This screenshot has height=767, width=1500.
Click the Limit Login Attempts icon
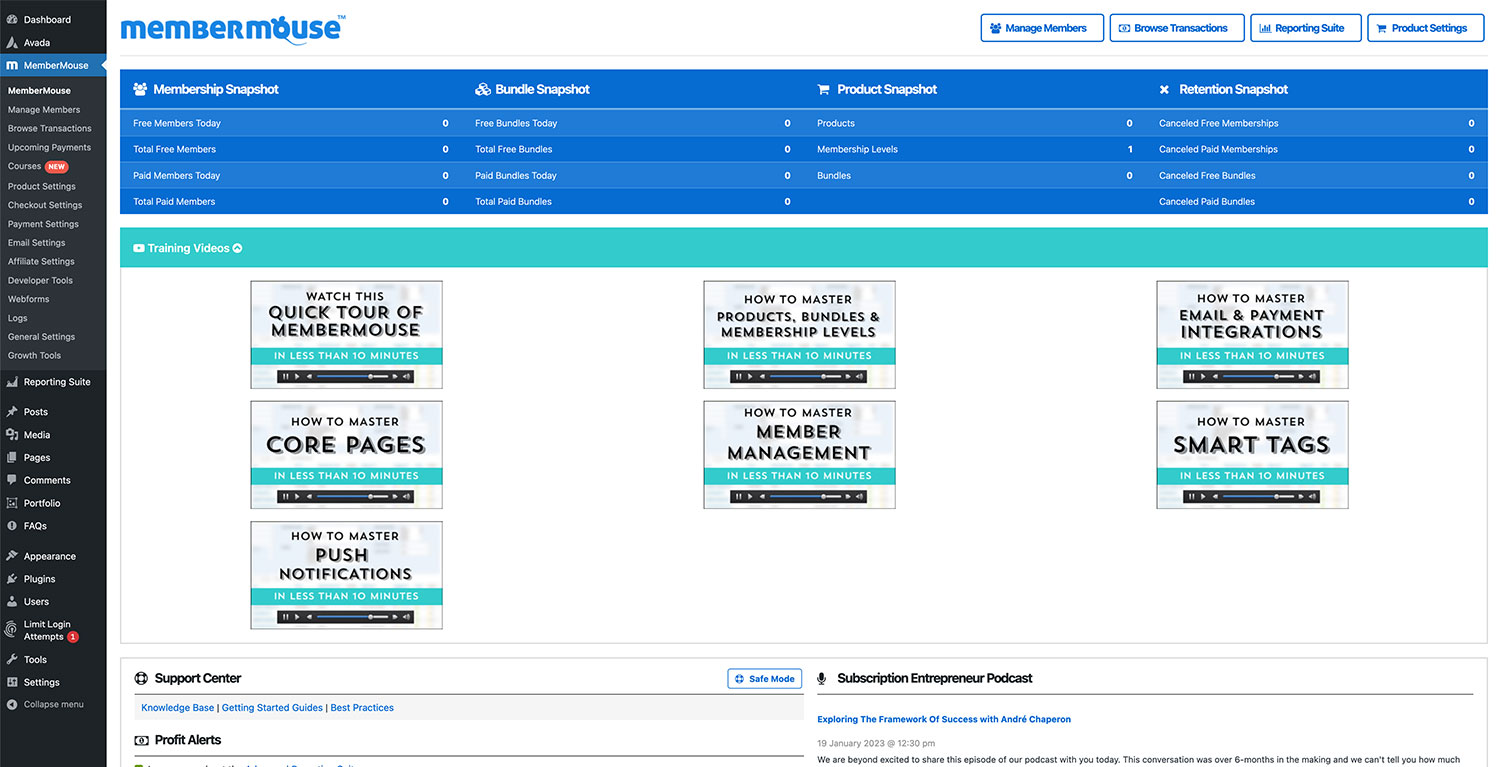[12, 630]
